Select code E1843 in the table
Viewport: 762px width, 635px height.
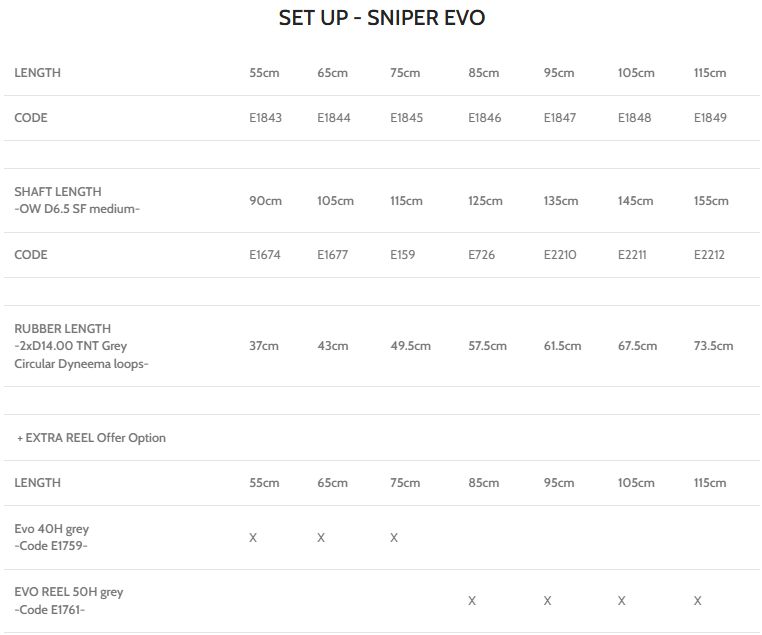click(x=265, y=118)
